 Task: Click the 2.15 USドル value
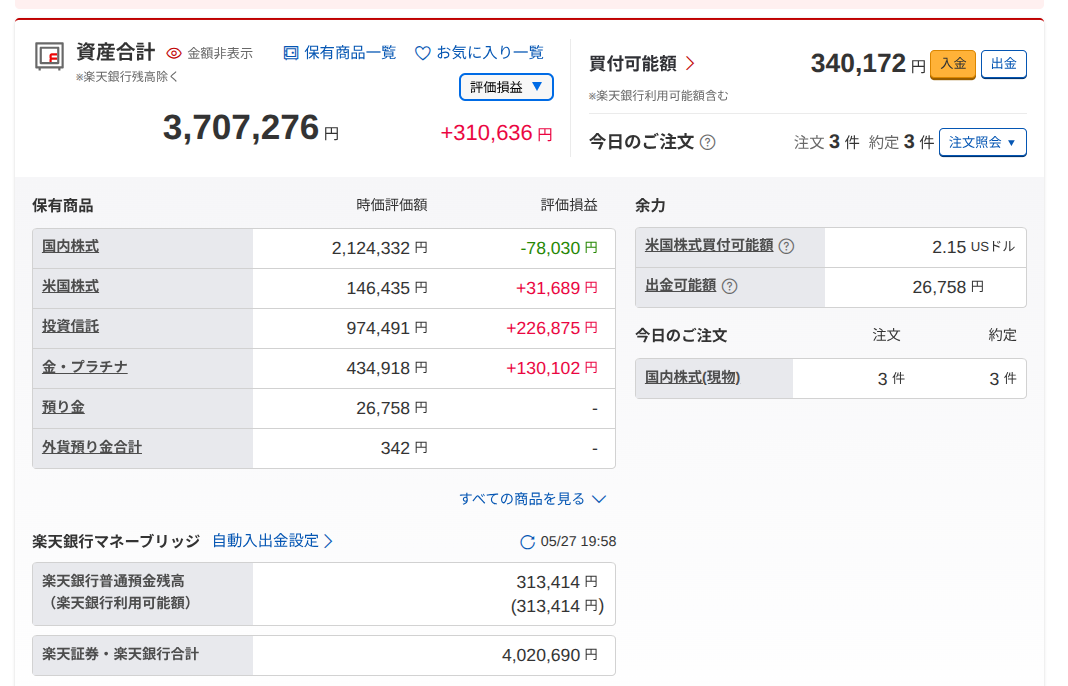pos(973,247)
